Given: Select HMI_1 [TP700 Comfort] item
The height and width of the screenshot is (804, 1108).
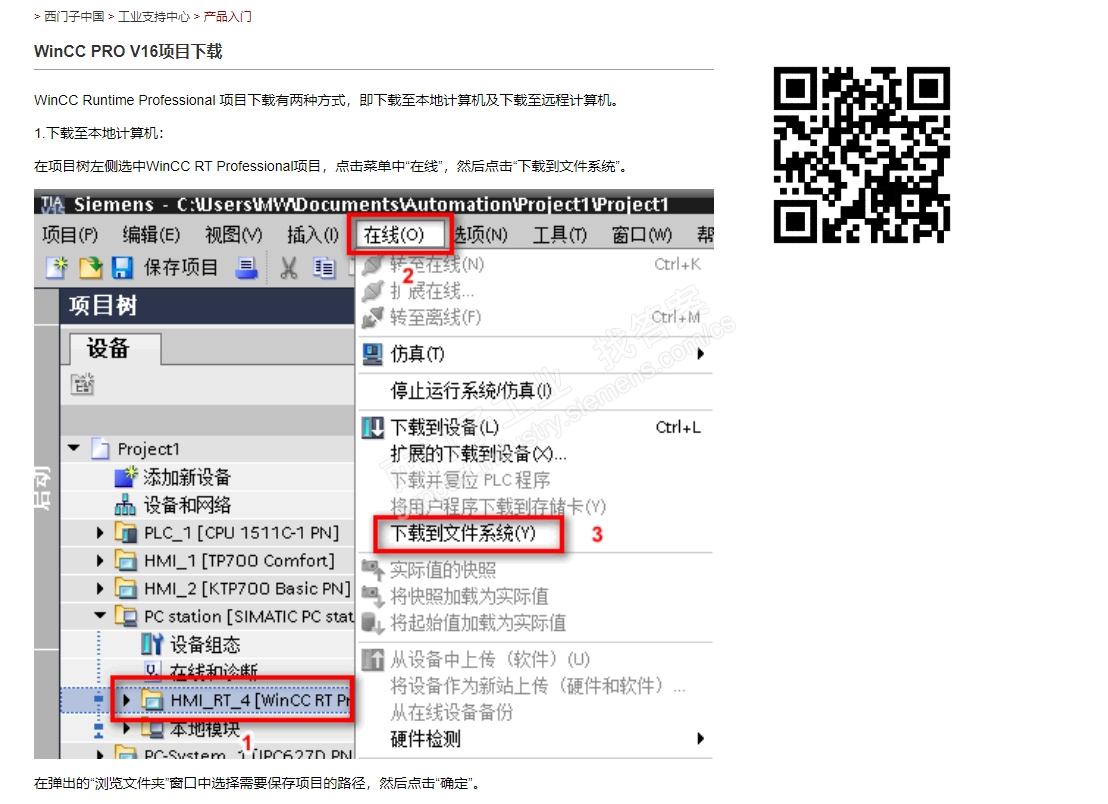Looking at the screenshot, I should [x=240, y=561].
